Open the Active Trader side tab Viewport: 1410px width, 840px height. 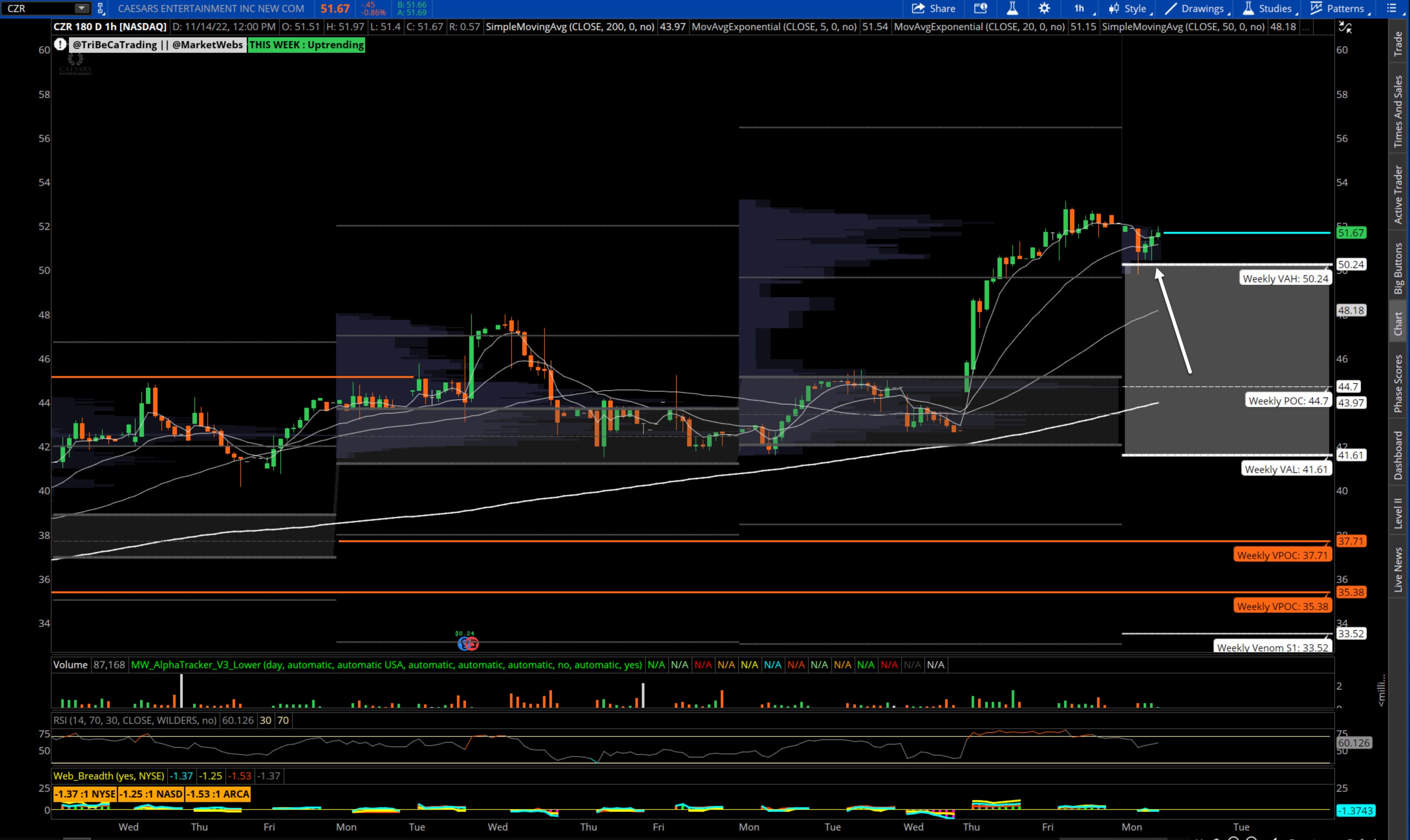click(x=1398, y=195)
